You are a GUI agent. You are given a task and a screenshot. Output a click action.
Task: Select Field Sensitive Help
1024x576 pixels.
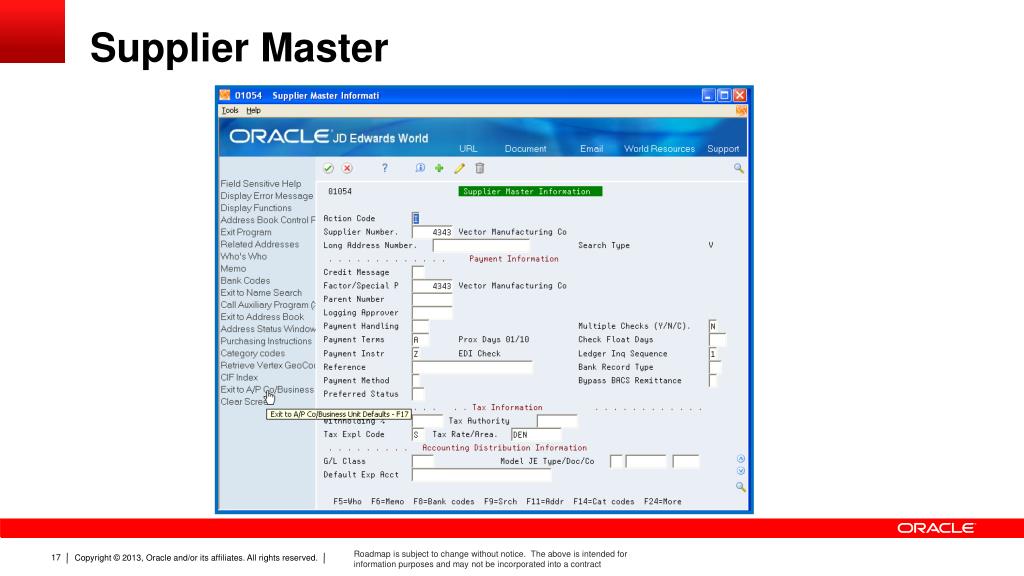coord(261,184)
